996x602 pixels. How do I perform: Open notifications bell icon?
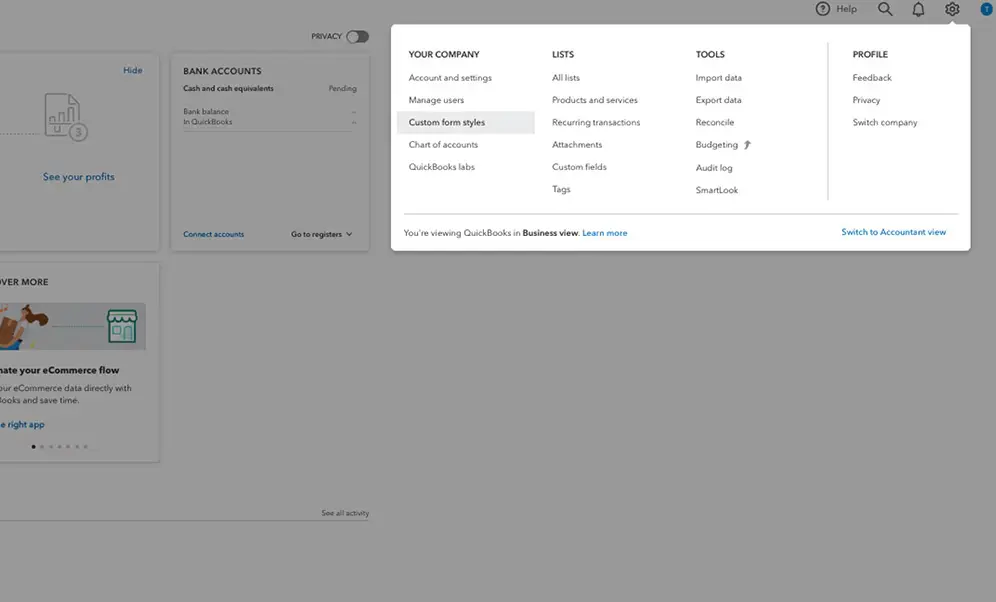[x=919, y=10]
